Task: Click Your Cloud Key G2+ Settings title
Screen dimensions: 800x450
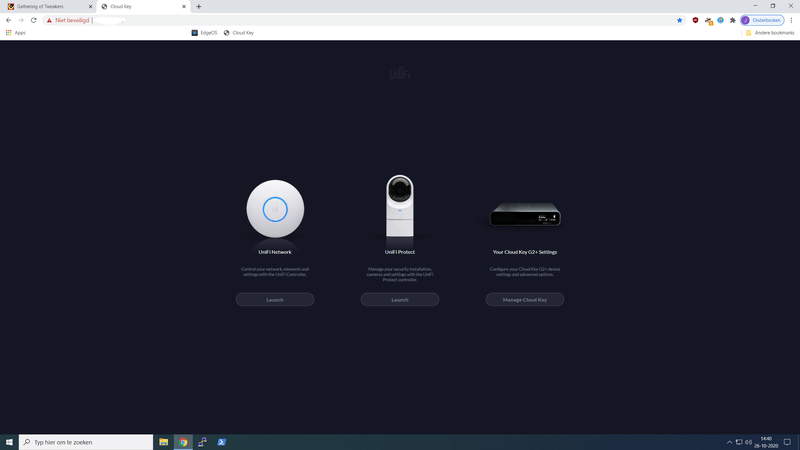Action: point(524,252)
